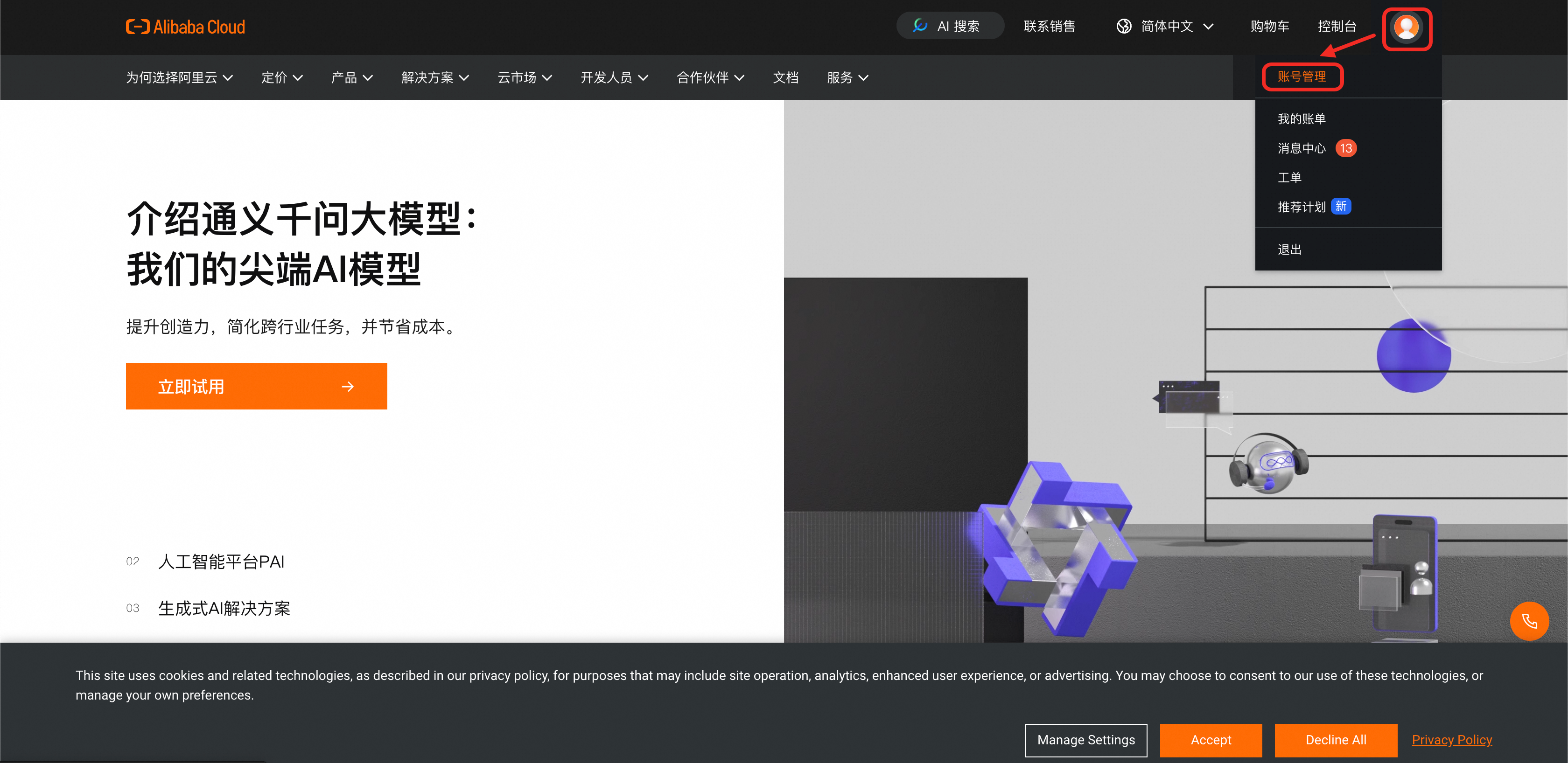Click the globe language icon
The height and width of the screenshot is (763, 1568).
[x=1124, y=26]
